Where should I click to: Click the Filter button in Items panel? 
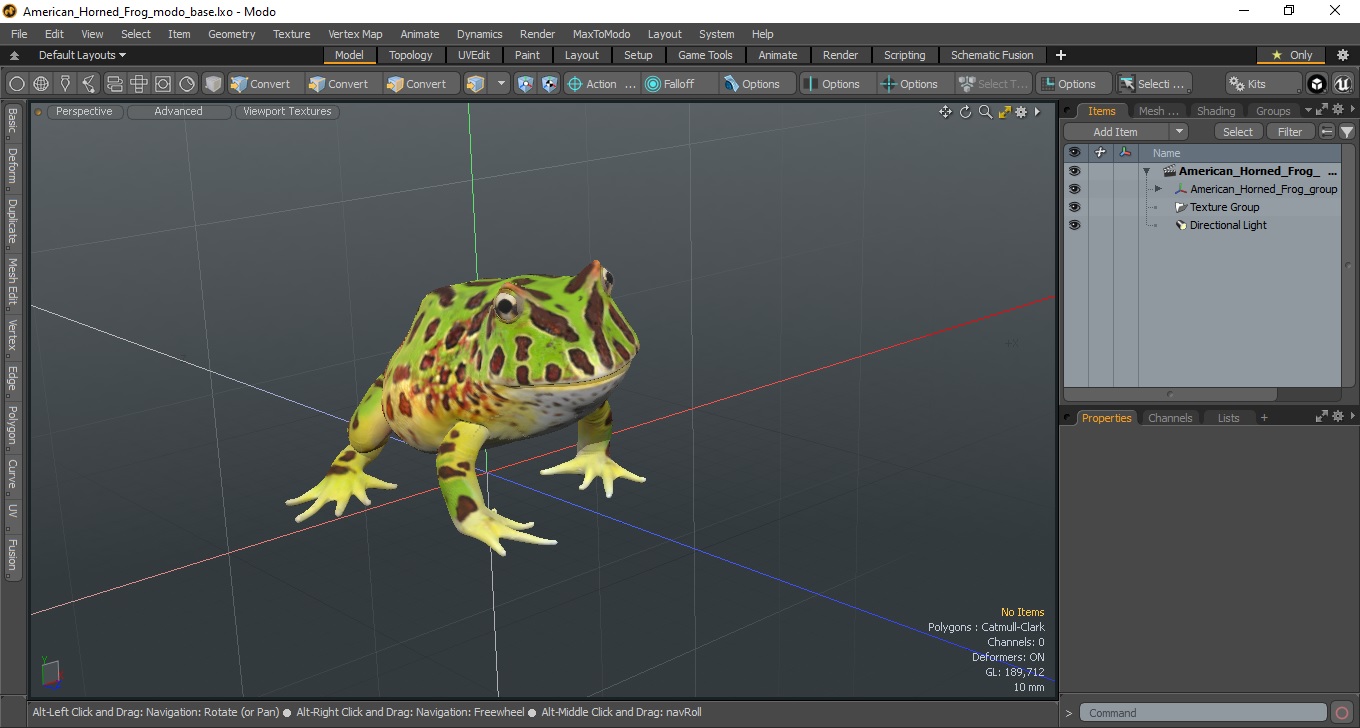click(x=1291, y=132)
